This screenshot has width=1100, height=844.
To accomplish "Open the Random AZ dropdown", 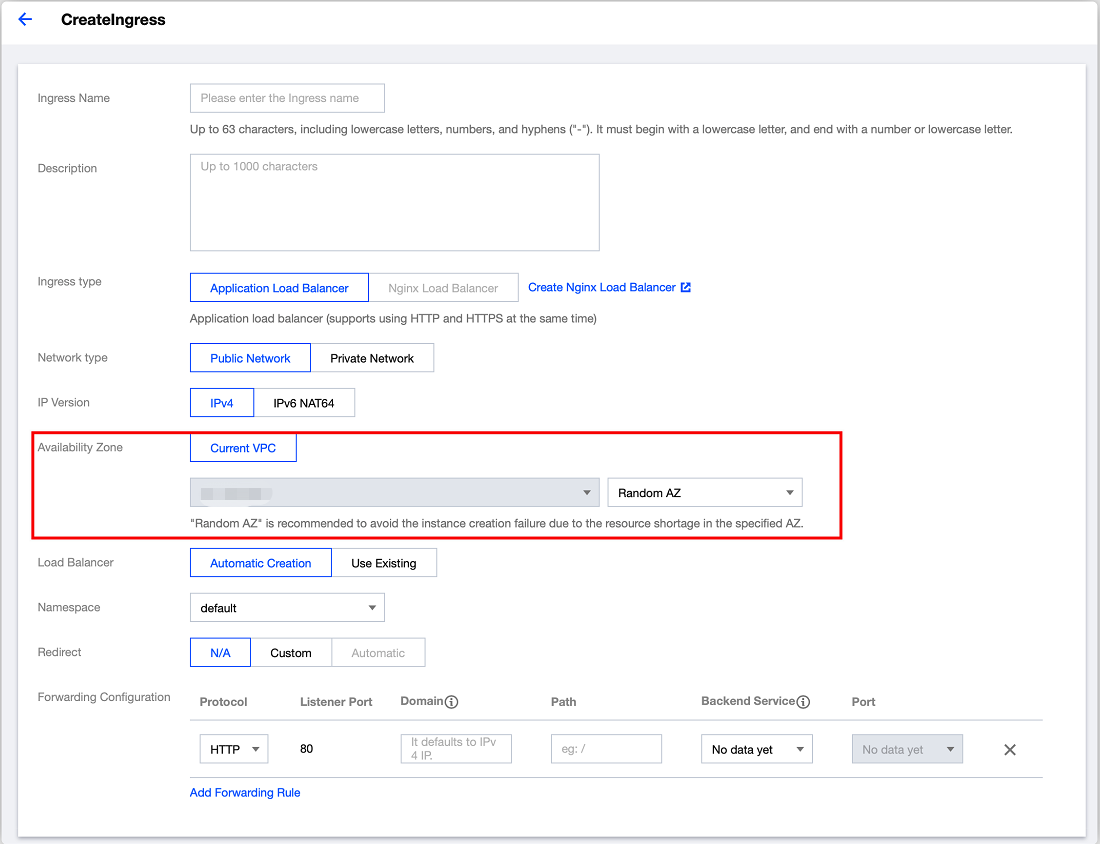I will point(704,493).
